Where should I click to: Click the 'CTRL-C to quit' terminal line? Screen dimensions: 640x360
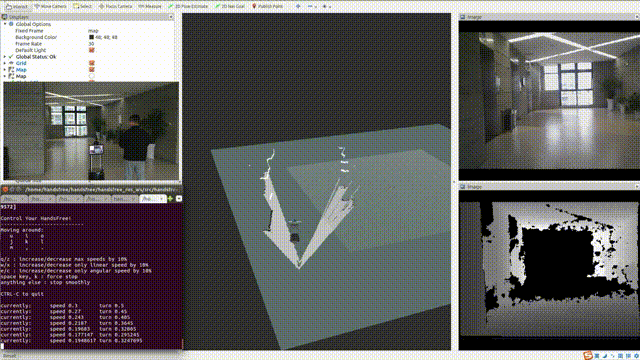click(x=22, y=294)
